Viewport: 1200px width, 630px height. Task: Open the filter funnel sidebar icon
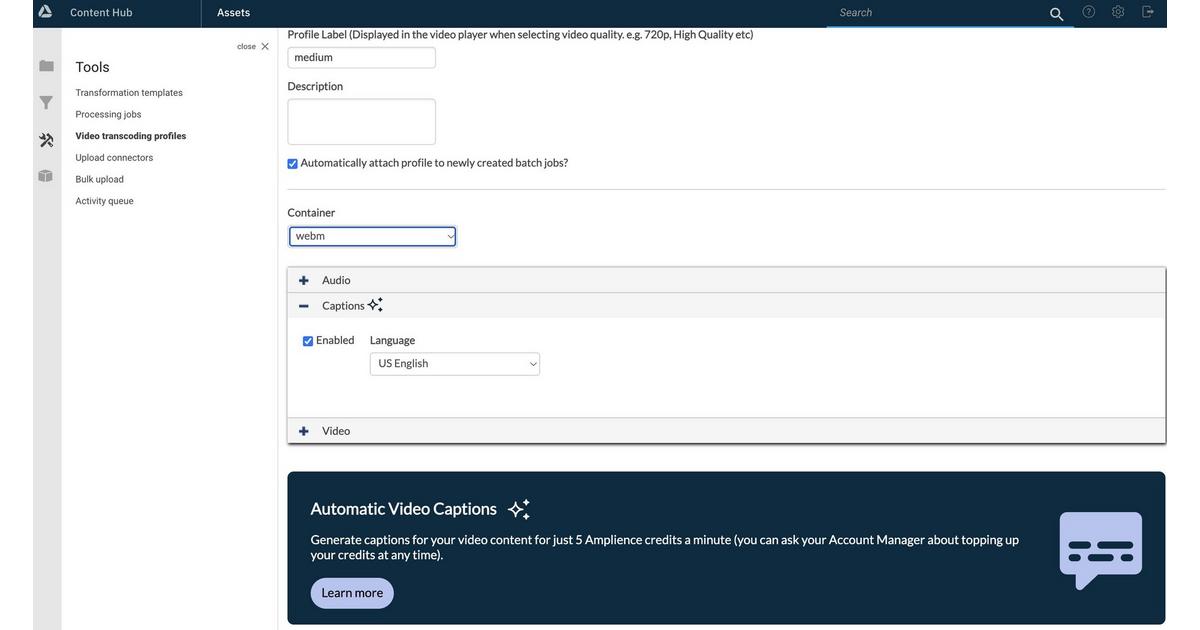pos(46,103)
